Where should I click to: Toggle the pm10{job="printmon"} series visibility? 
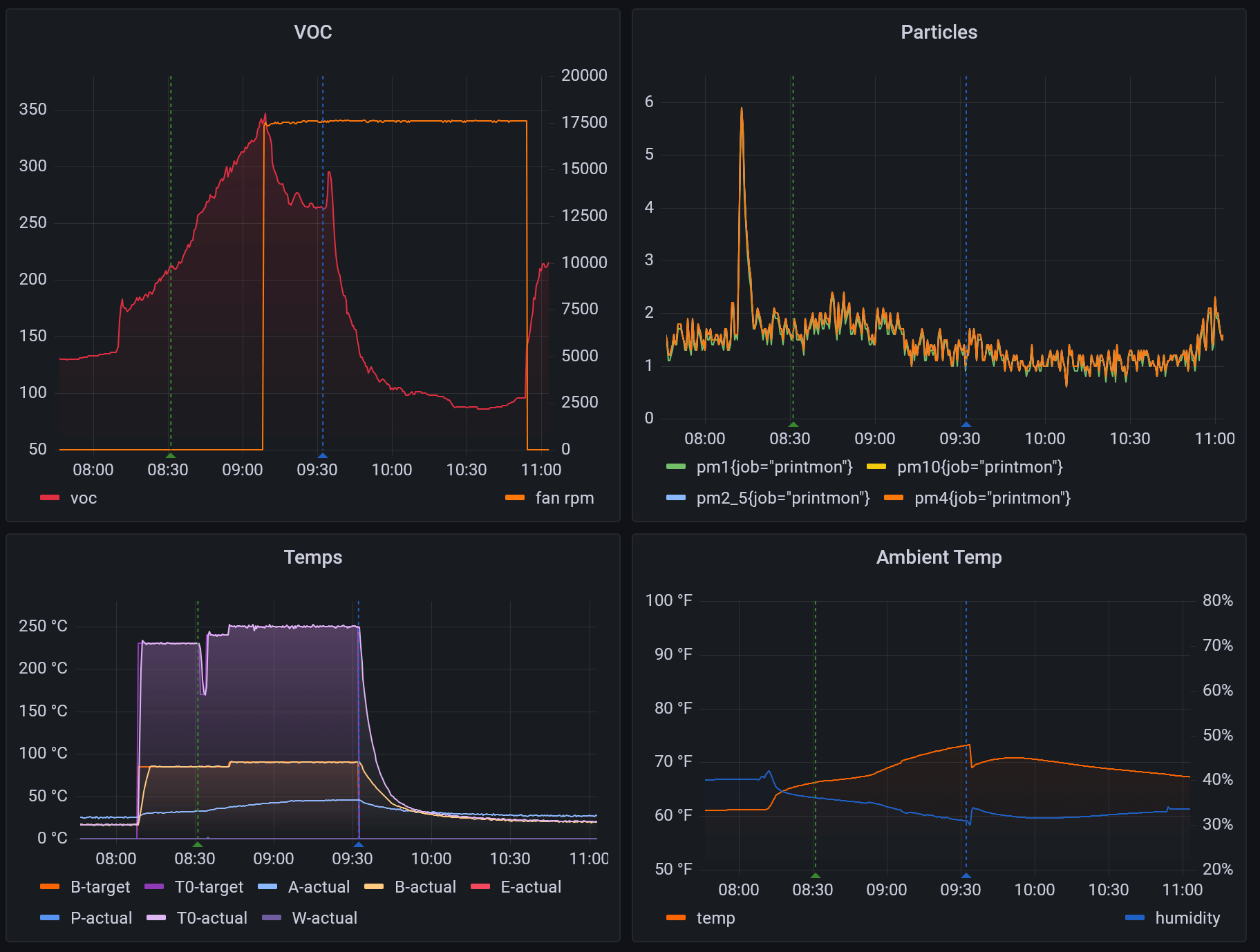click(x=980, y=466)
